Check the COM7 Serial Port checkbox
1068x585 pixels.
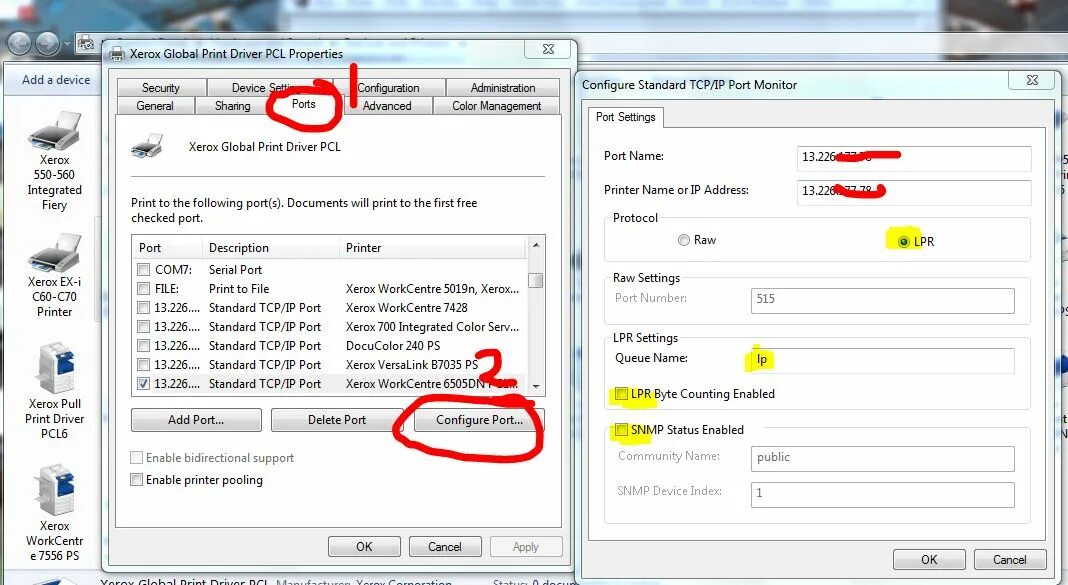click(143, 270)
